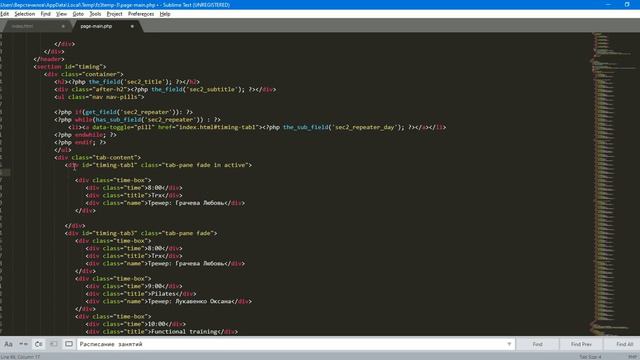640x360 pixels.
Task: Open the Preferences menu
Action: tap(141, 14)
